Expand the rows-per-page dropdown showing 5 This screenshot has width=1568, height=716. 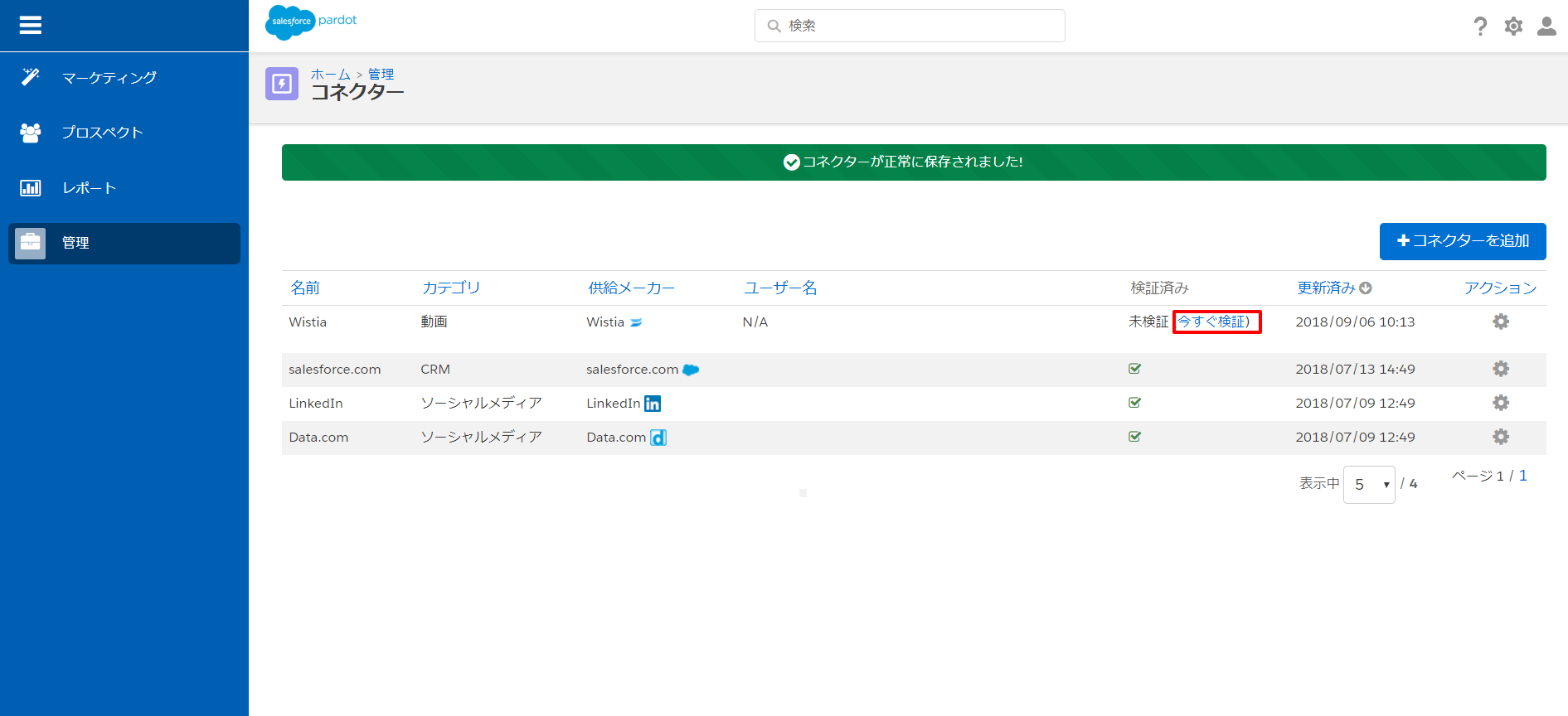coord(1369,485)
